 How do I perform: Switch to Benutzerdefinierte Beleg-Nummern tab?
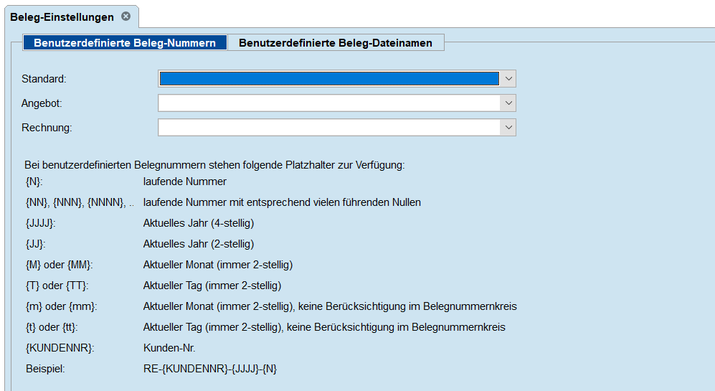pos(124,43)
